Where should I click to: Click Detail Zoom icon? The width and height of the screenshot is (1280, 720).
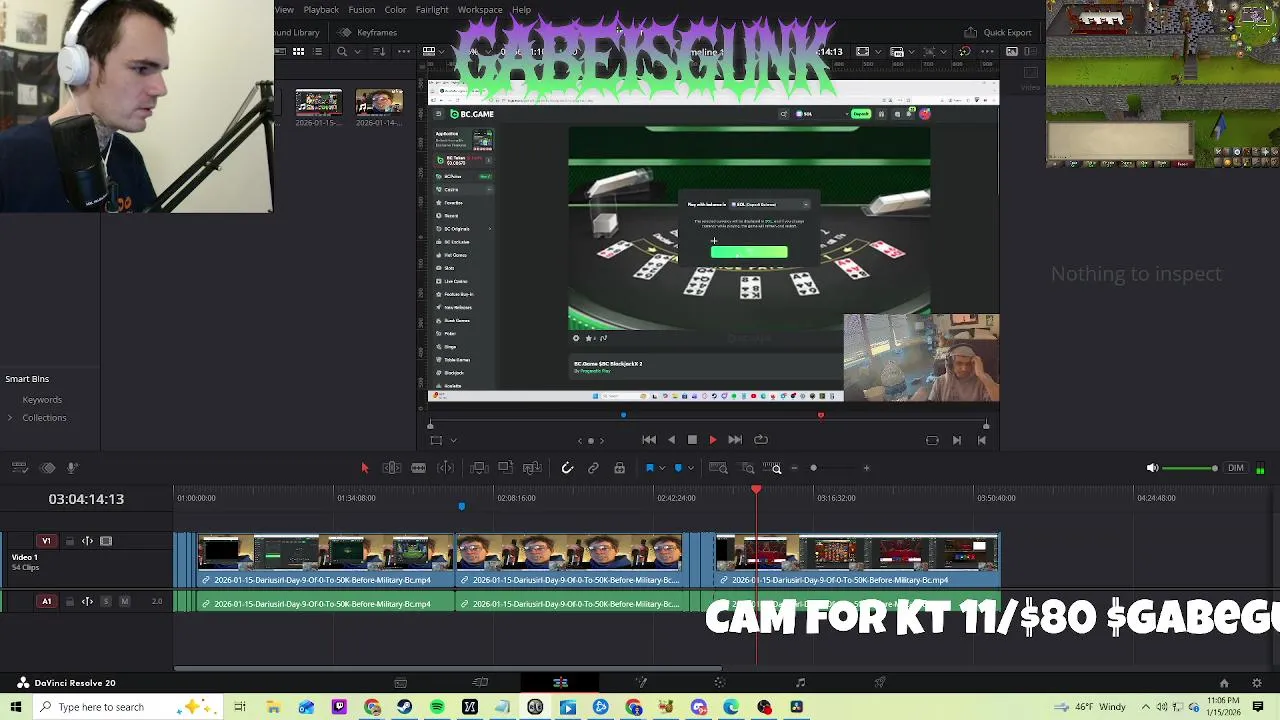(x=747, y=468)
